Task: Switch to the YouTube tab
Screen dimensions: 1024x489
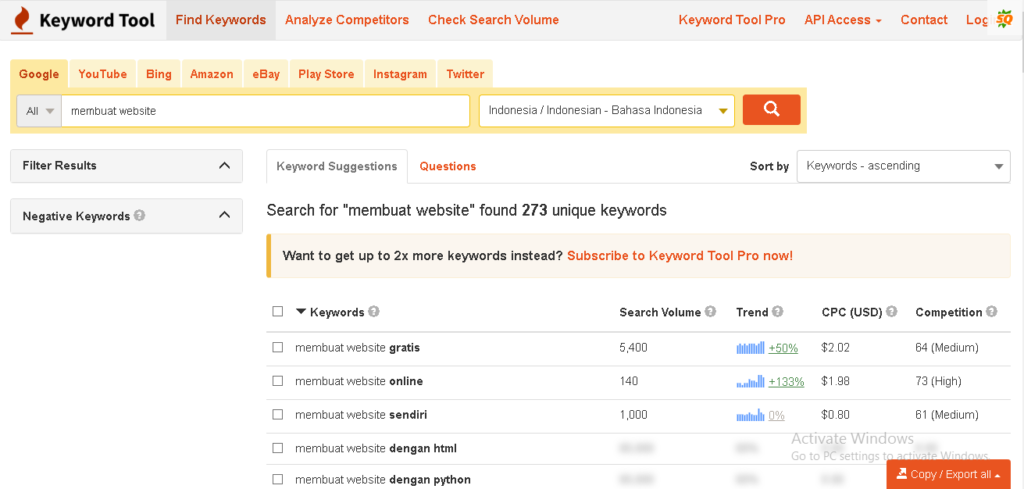Action: (102, 74)
